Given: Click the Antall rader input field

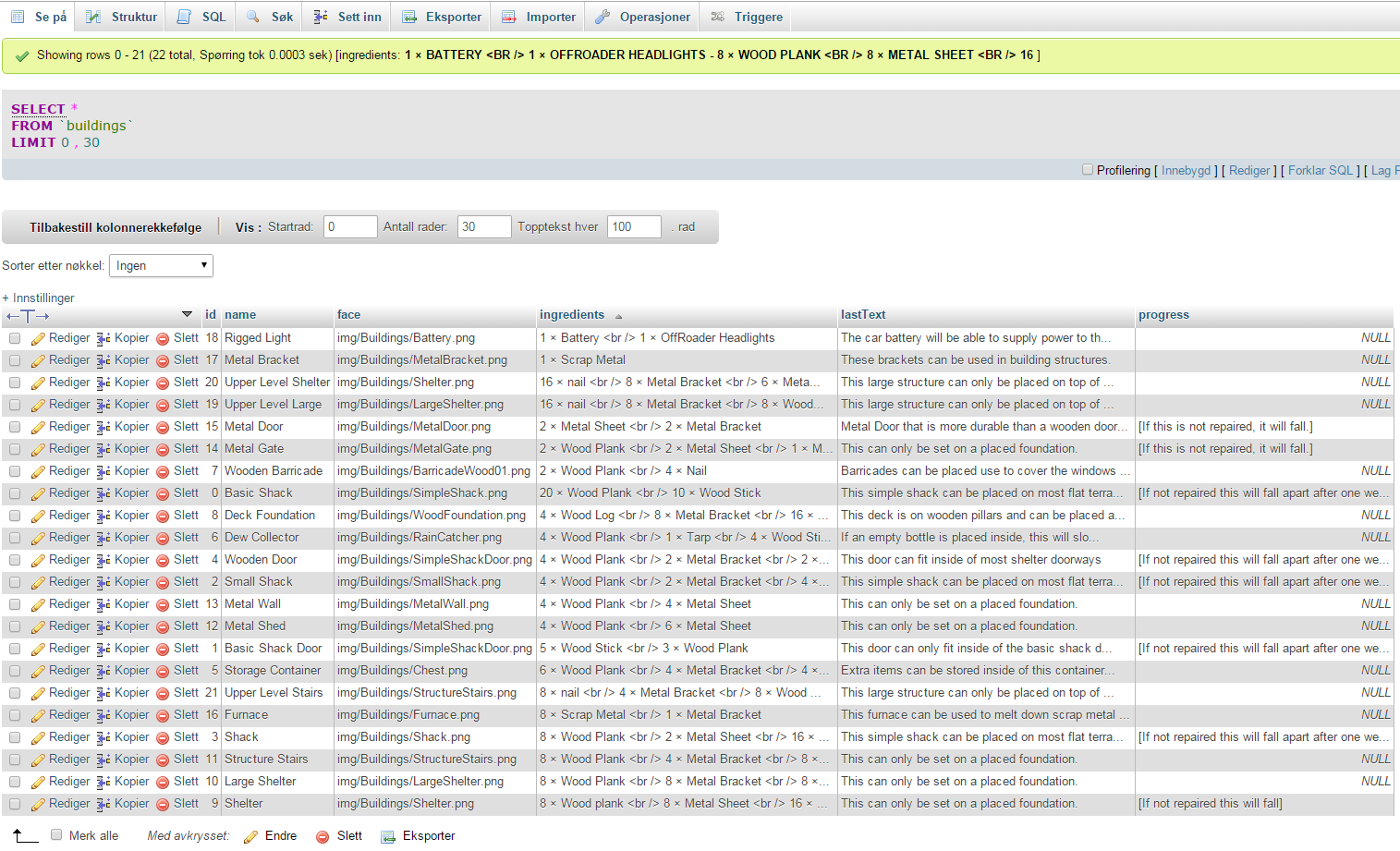Looking at the screenshot, I should coord(483,227).
